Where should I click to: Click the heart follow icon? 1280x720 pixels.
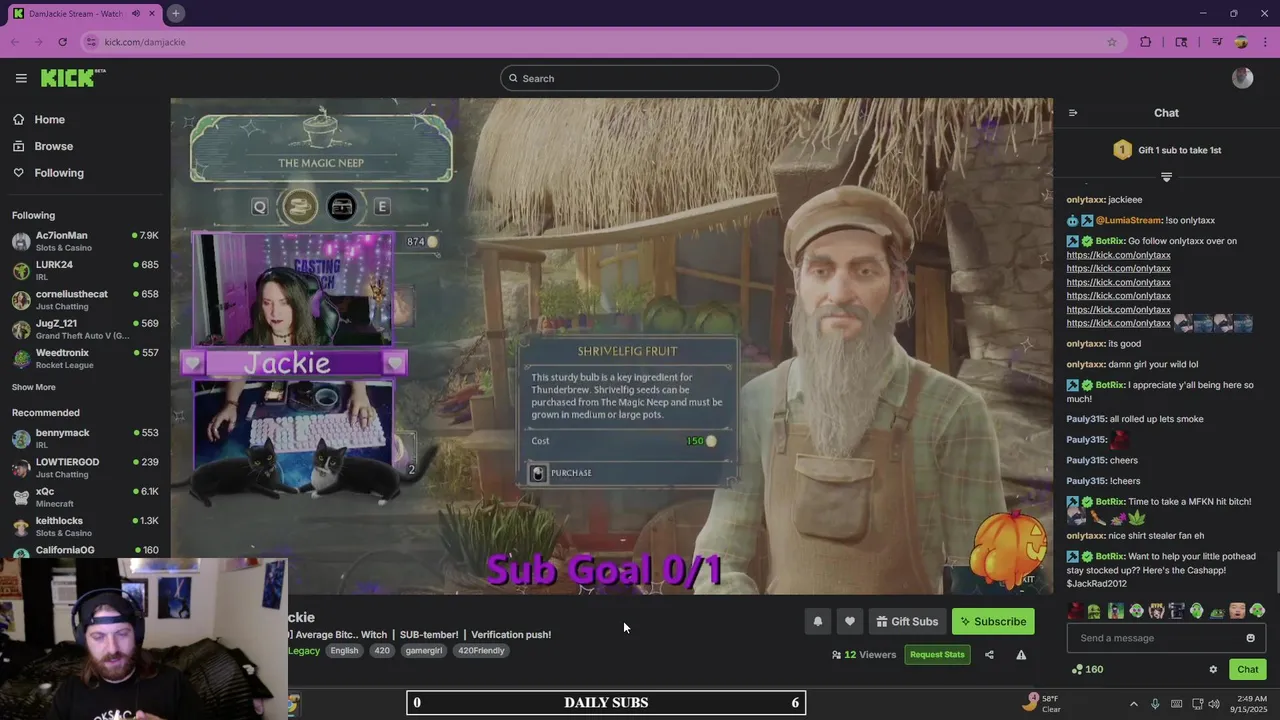[x=850, y=621]
